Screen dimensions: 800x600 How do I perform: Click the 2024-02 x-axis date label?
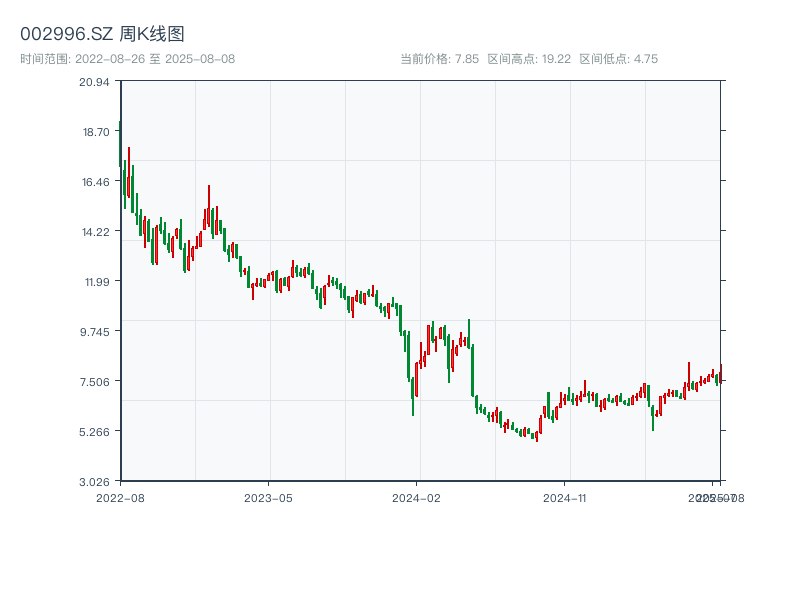click(417, 497)
